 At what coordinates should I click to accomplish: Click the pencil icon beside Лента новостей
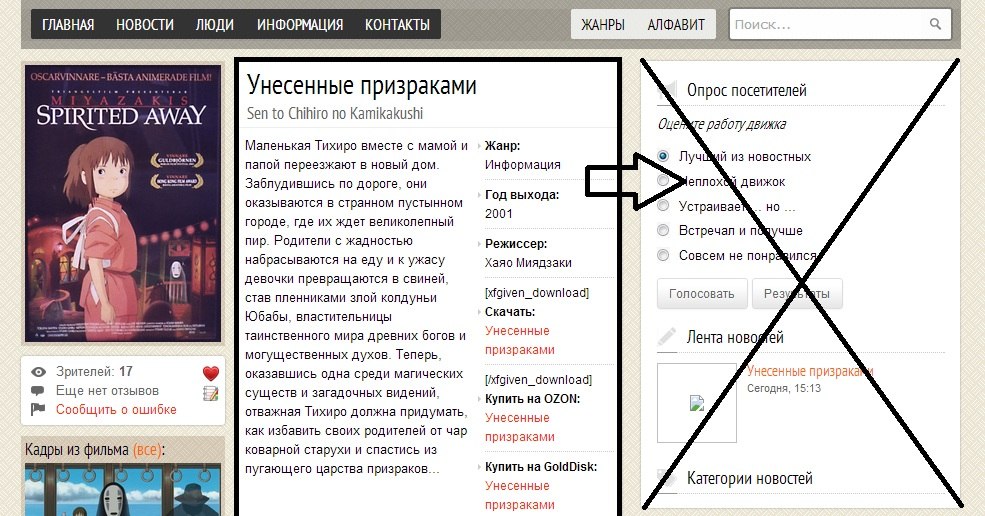667,337
